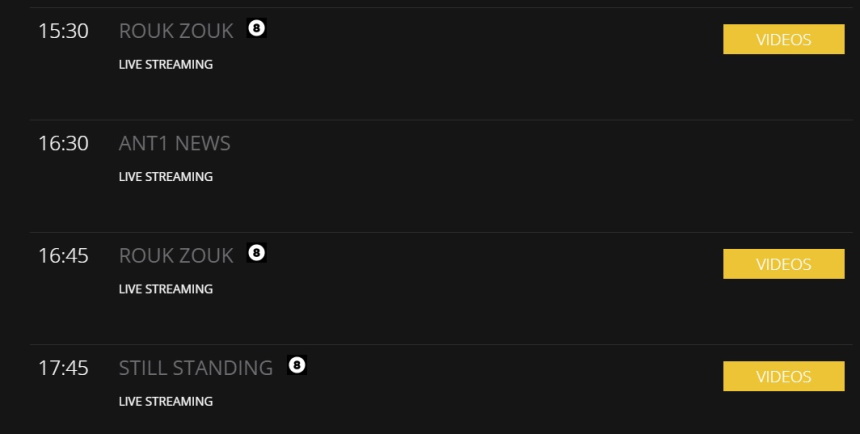This screenshot has height=434, width=860.
Task: Click the age rating 8 icon beside 15:30 Rouk Zouk
Action: click(257, 29)
